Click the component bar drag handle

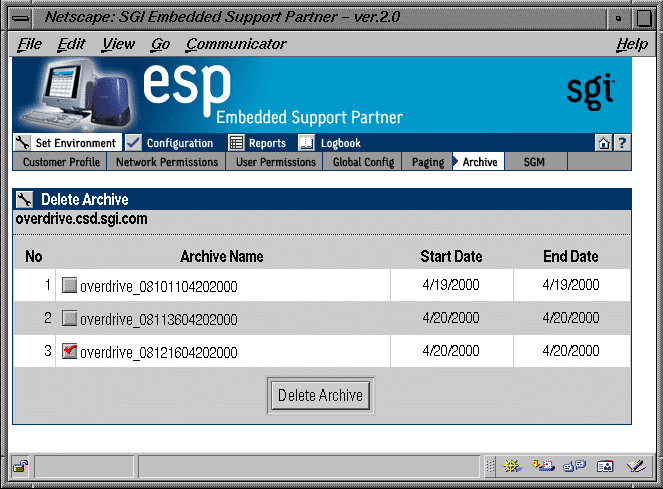pyautogui.click(x=490, y=466)
